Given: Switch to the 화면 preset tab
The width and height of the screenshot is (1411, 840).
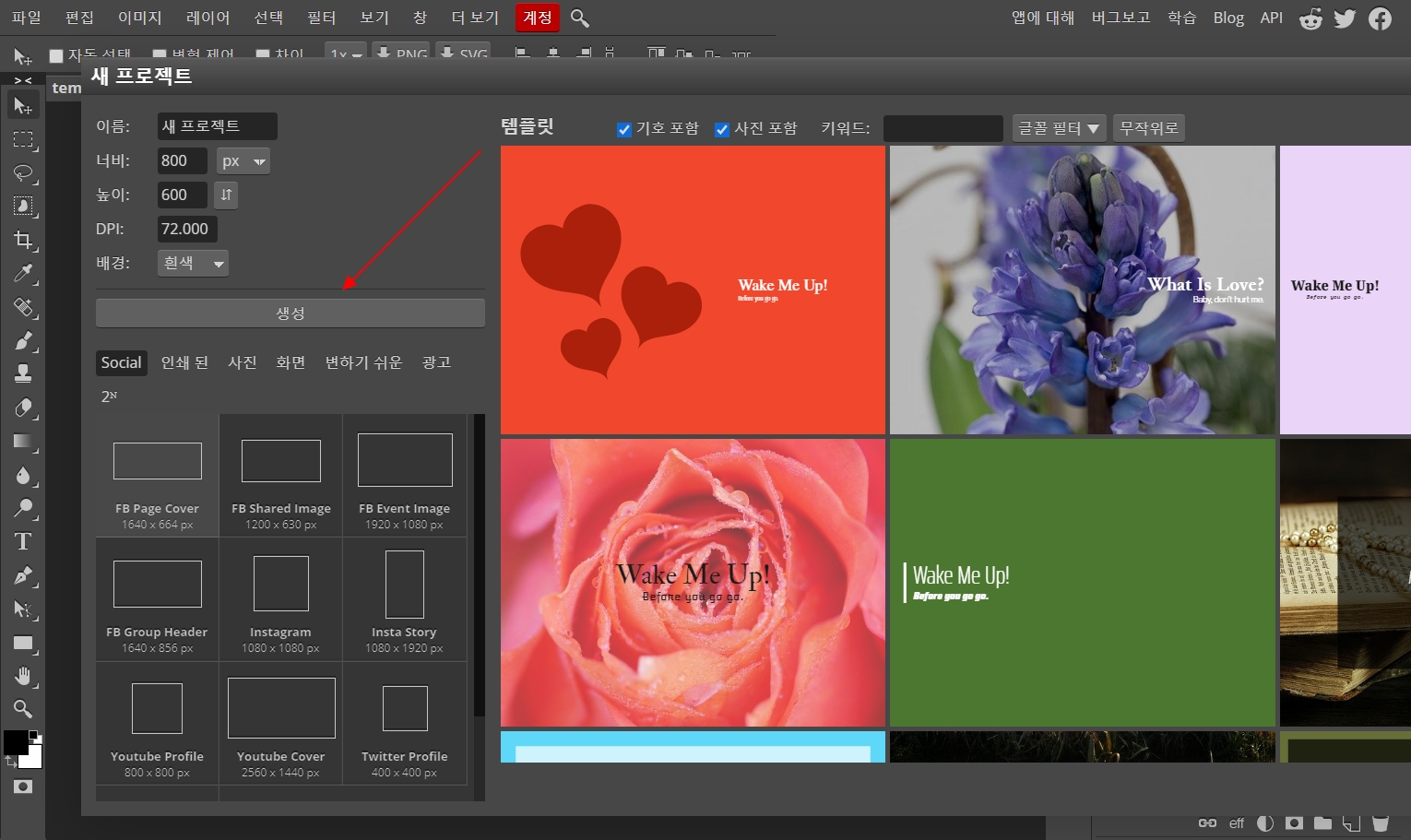Looking at the screenshot, I should (290, 362).
